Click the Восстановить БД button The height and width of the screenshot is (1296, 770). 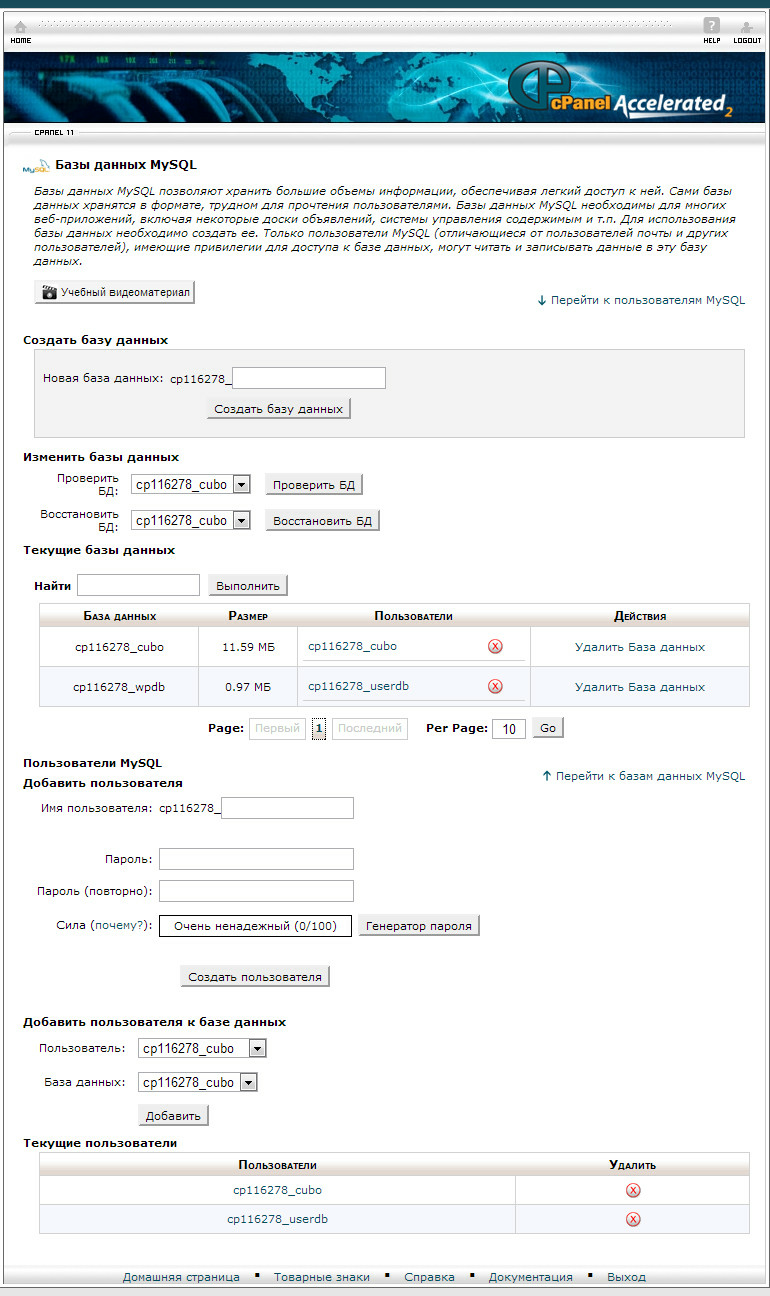(x=322, y=521)
